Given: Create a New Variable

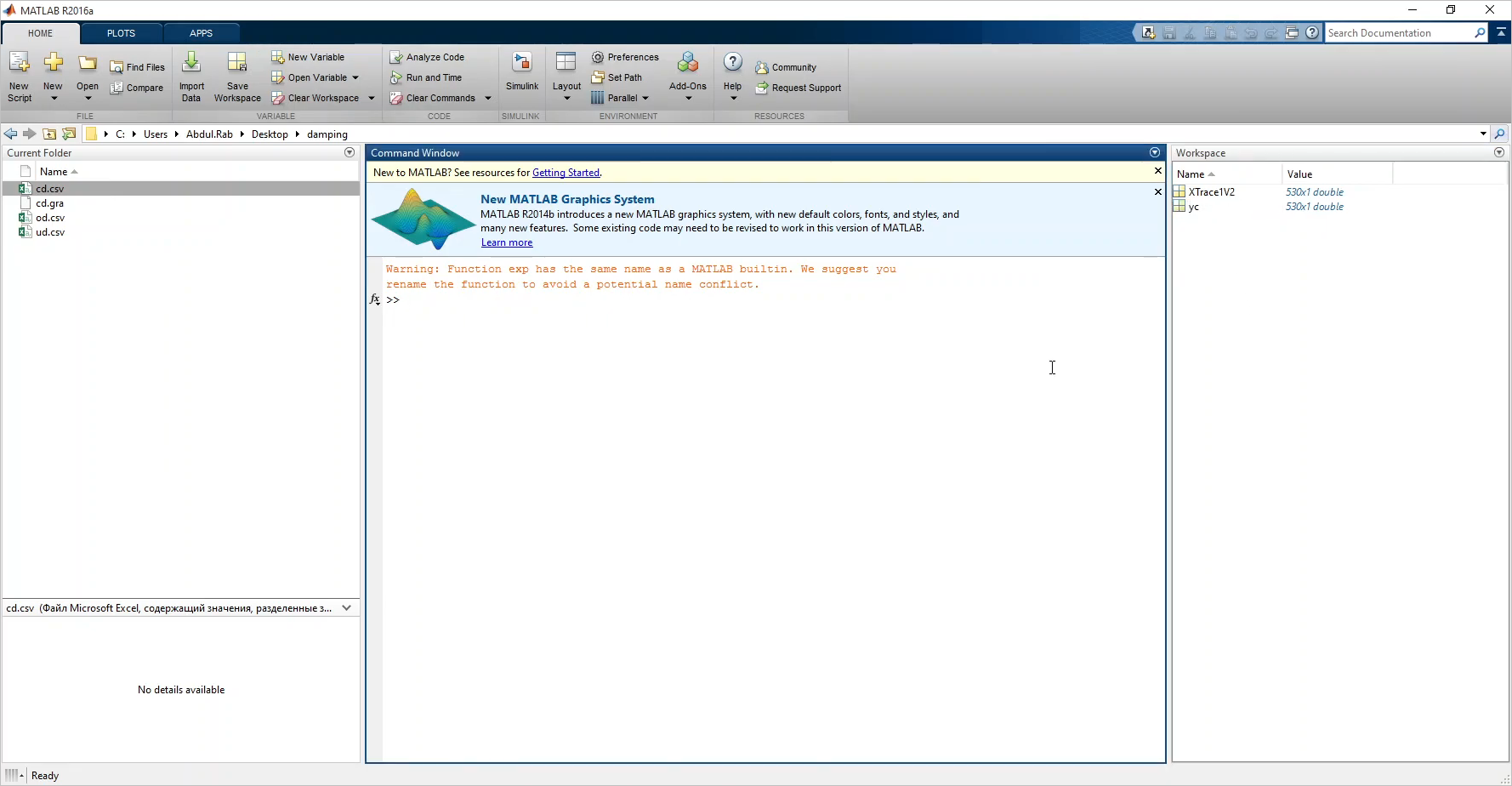Looking at the screenshot, I should tap(308, 57).
